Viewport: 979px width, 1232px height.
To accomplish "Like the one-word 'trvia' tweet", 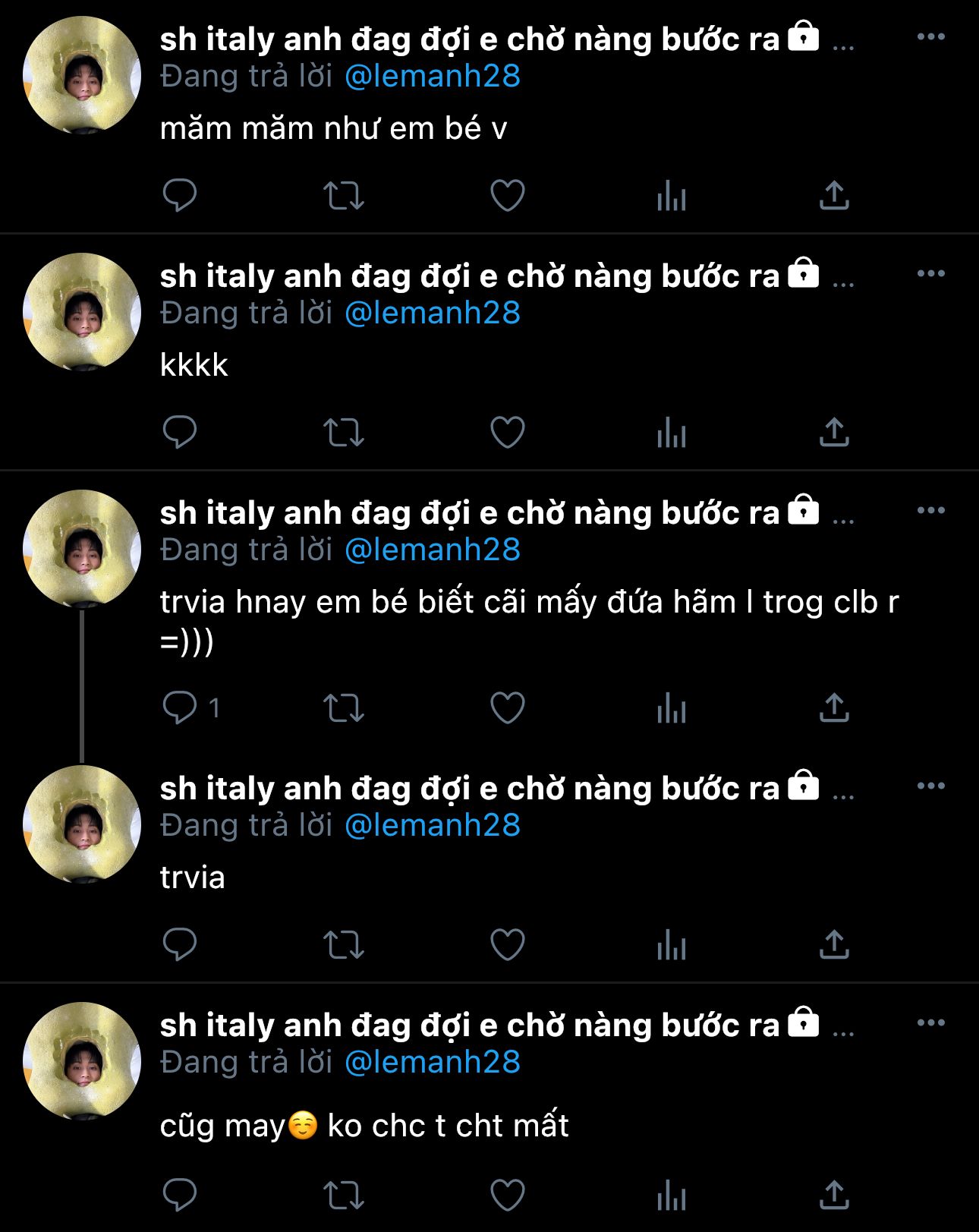I will [508, 945].
